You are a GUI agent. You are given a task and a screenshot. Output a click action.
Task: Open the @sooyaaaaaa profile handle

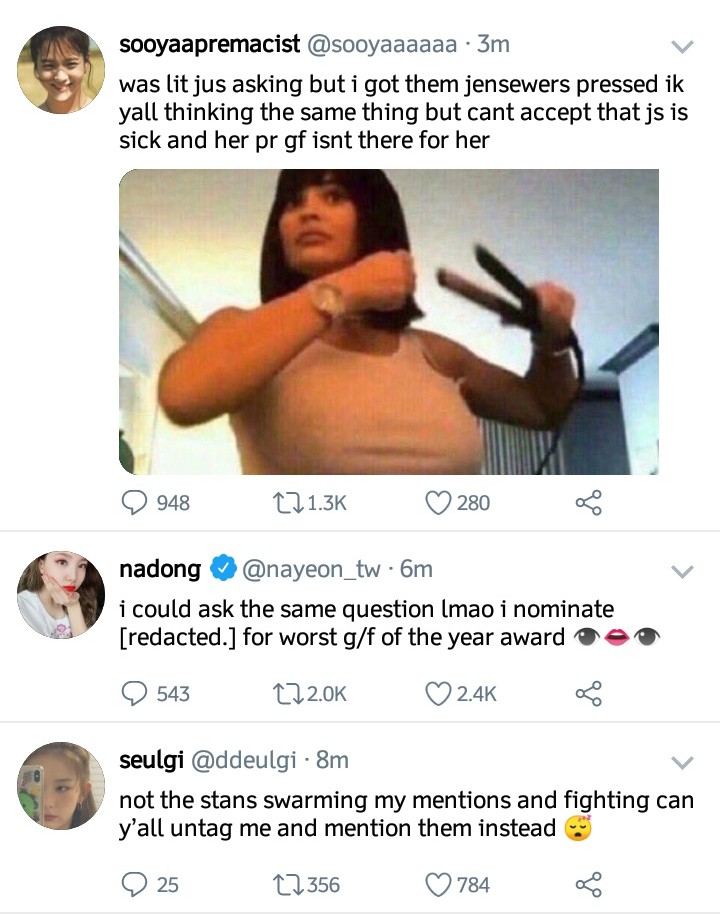[x=382, y=44]
